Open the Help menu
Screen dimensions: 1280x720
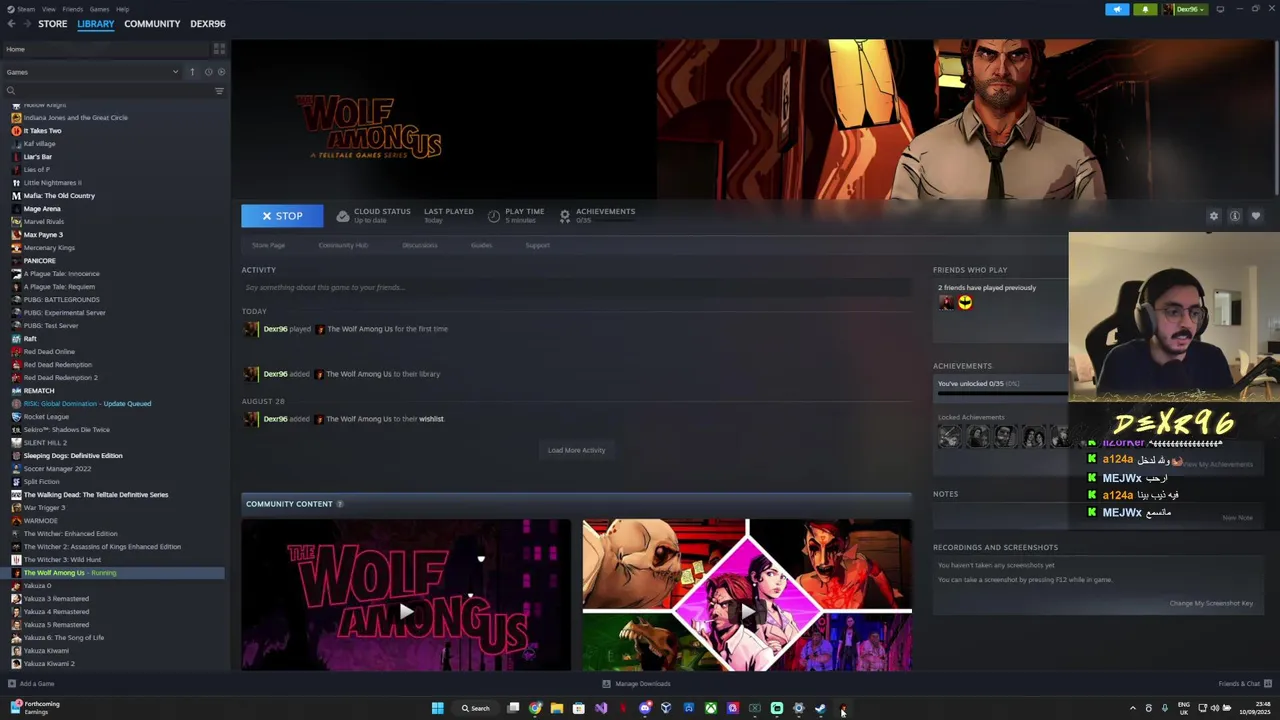tap(122, 9)
